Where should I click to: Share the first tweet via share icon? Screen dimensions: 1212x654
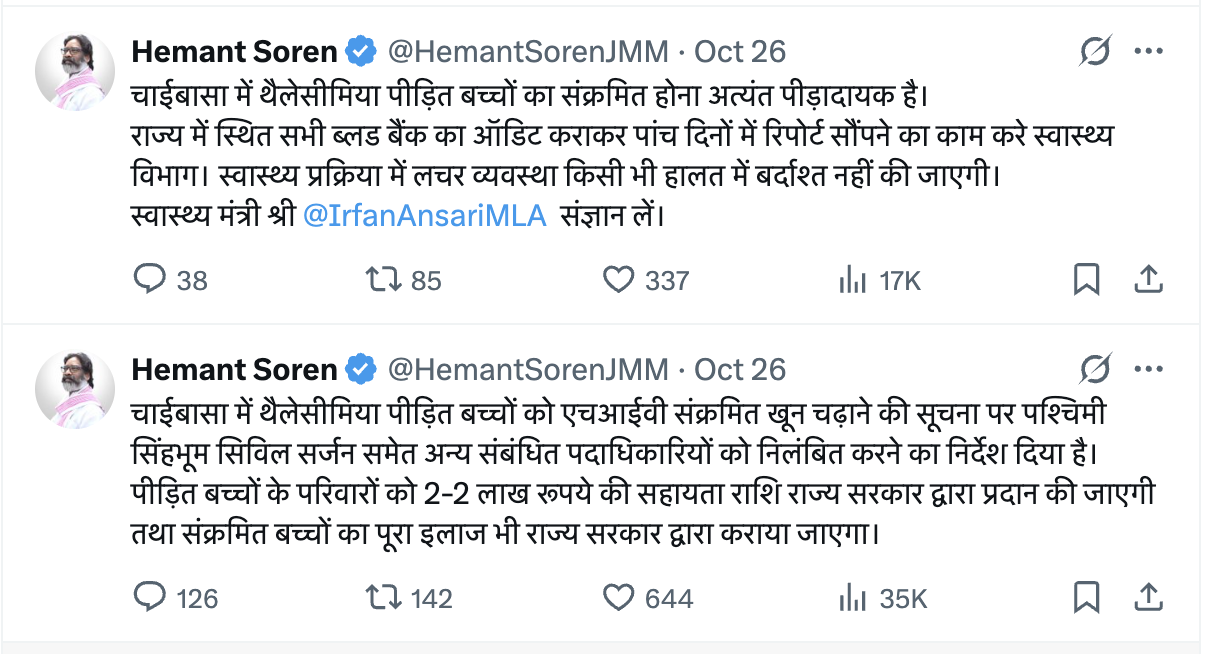tap(1148, 280)
